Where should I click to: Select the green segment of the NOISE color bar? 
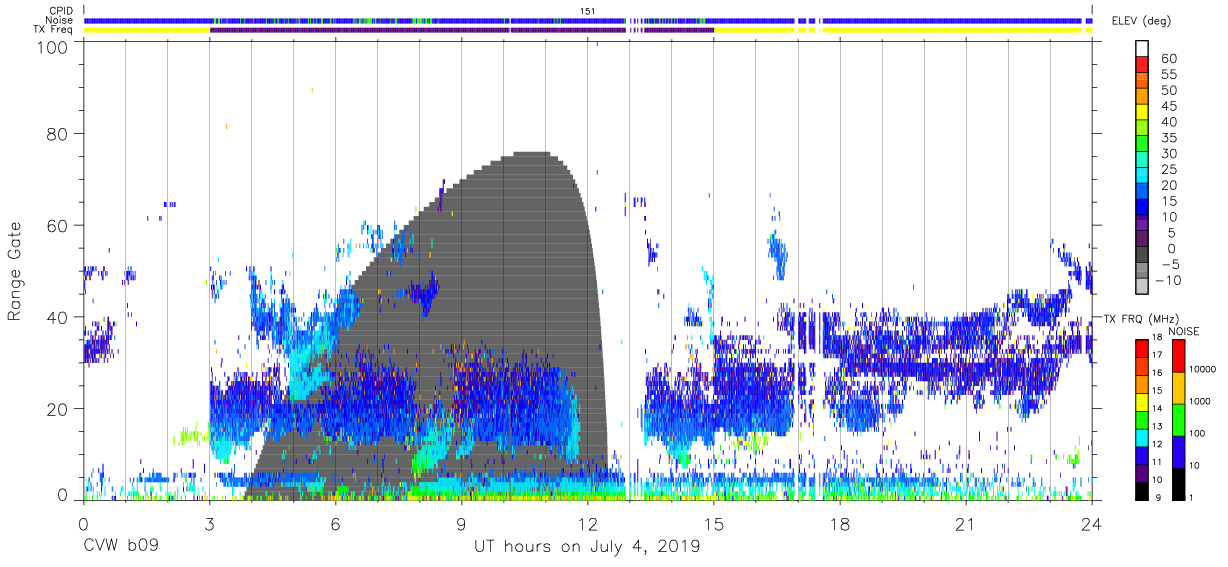[1177, 419]
